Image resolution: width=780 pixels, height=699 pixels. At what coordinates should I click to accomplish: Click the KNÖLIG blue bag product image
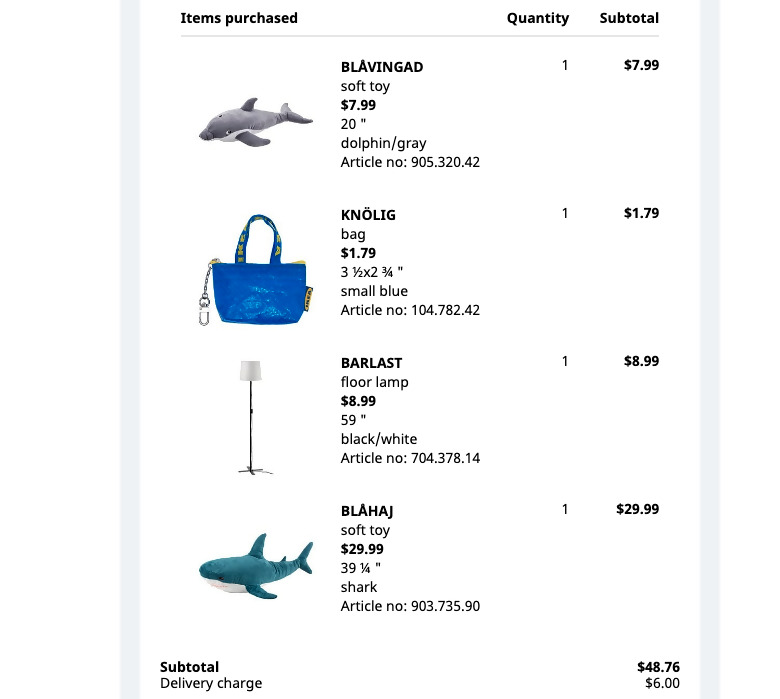pos(256,270)
